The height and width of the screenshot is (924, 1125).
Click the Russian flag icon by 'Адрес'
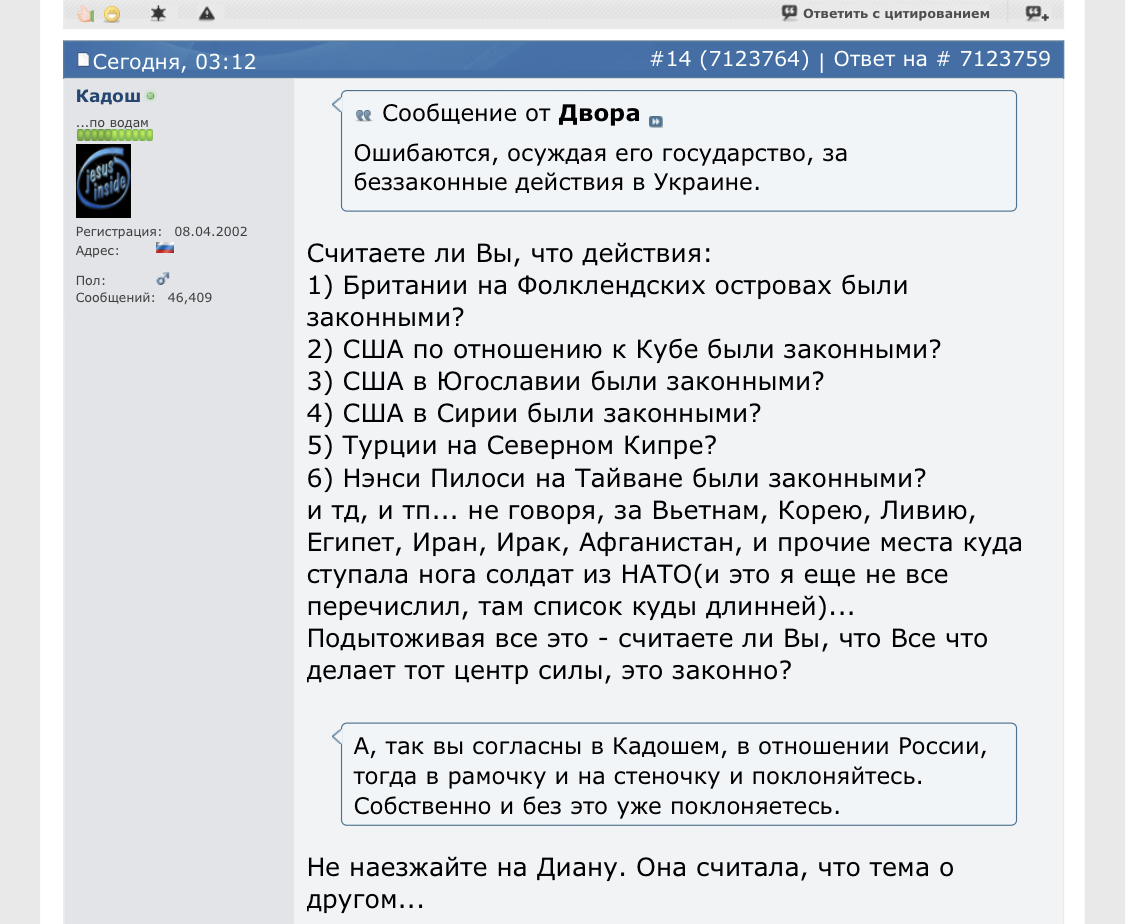(x=165, y=248)
